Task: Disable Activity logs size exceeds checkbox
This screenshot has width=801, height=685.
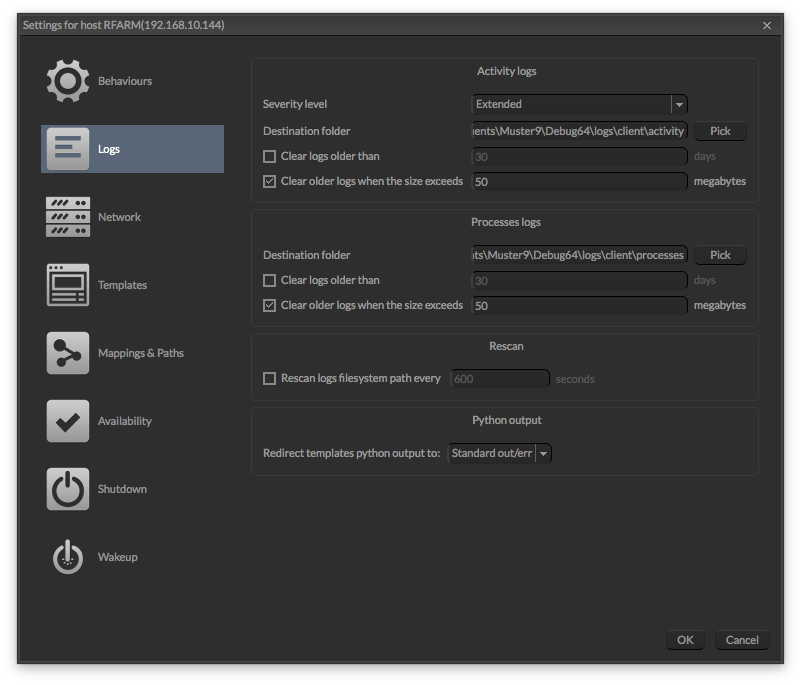Action: click(x=269, y=182)
